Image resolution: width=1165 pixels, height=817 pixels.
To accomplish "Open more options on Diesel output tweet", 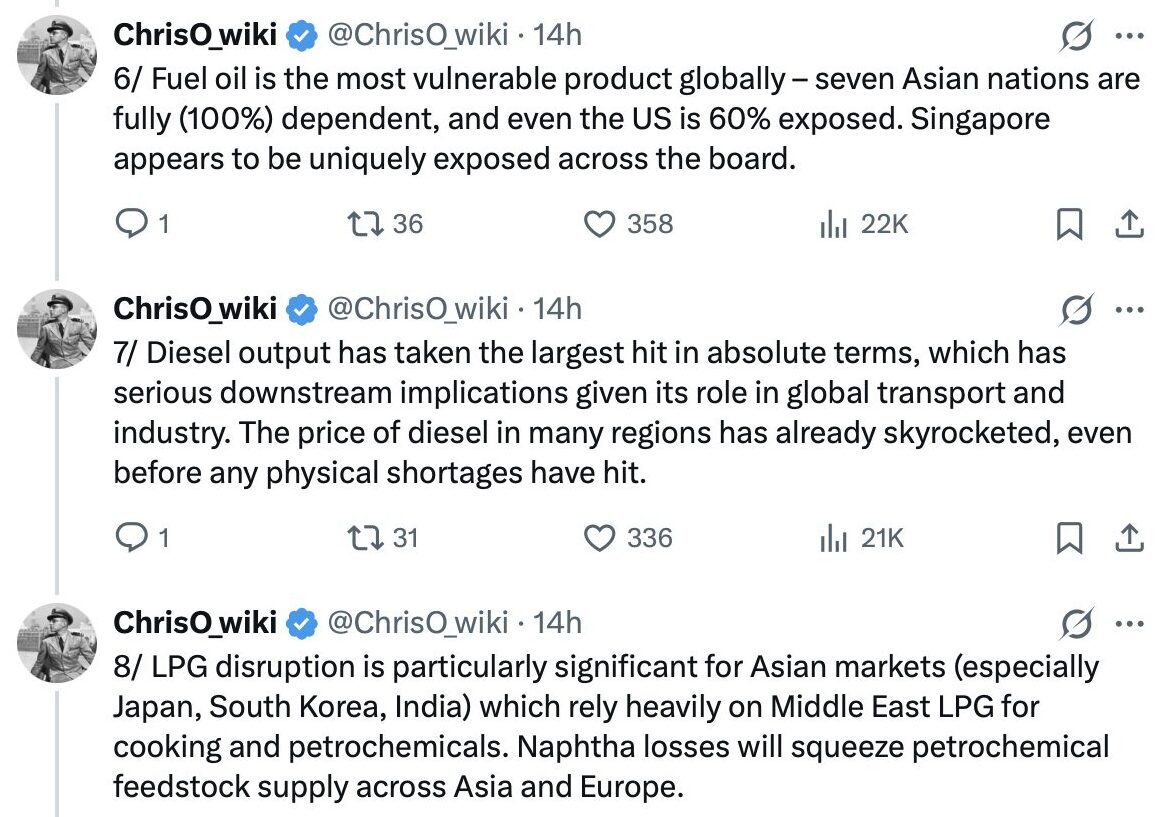I will (x=1129, y=310).
